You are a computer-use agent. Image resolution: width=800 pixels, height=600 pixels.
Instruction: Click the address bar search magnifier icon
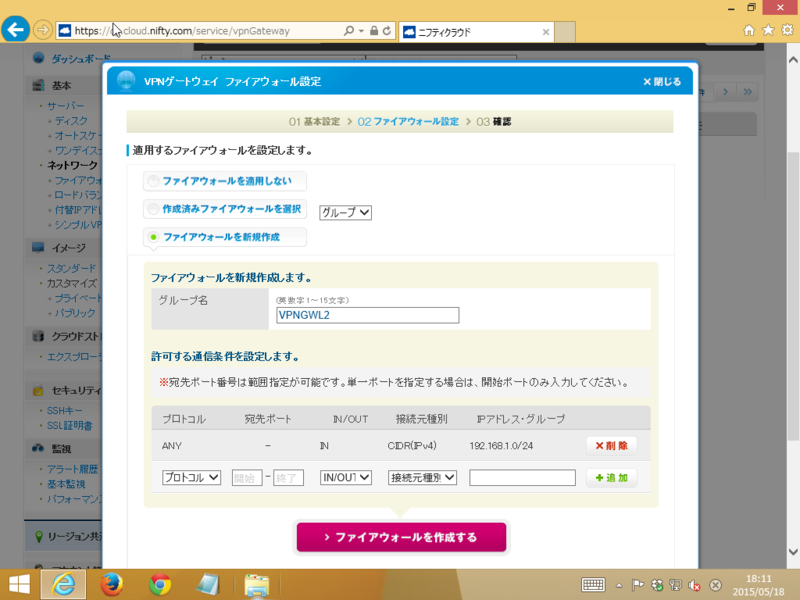tap(348, 31)
